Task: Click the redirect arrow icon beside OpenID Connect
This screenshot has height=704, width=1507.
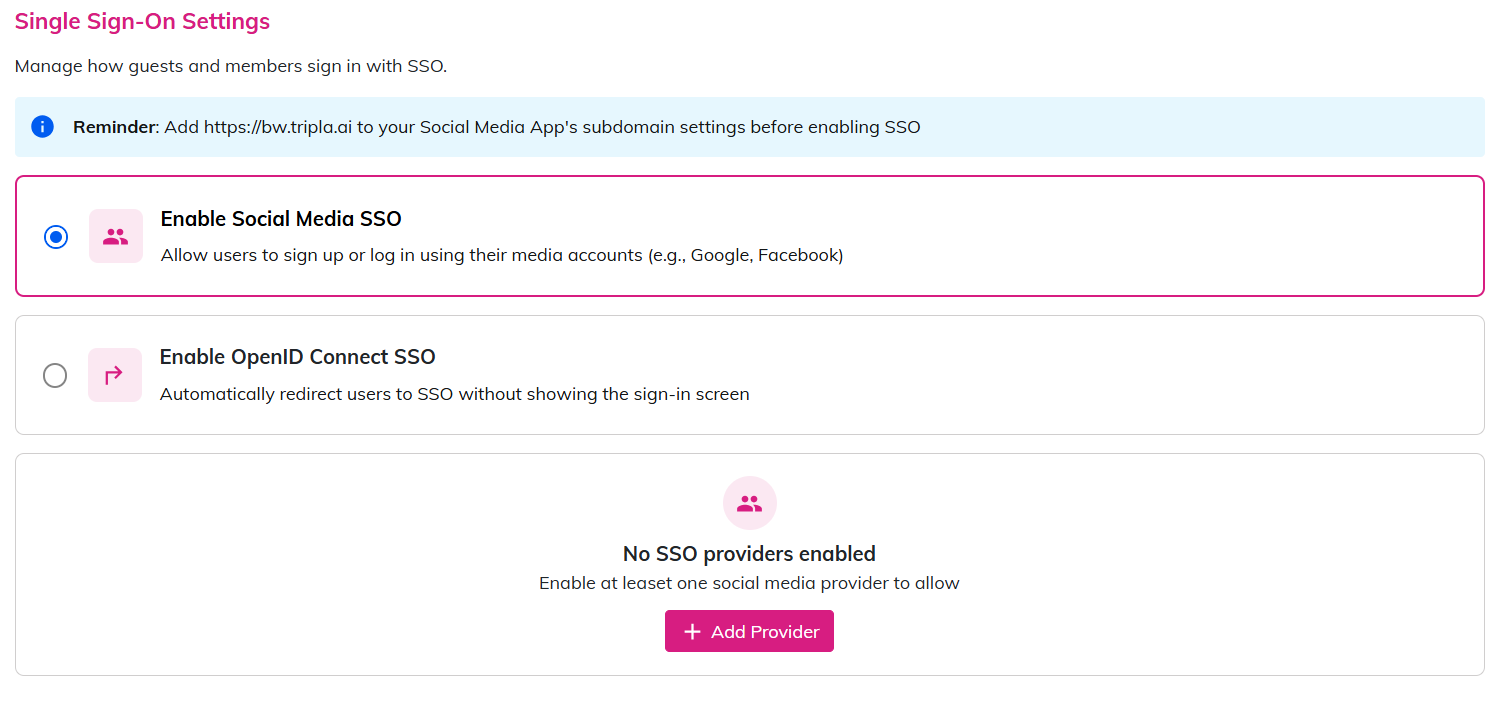Action: click(x=115, y=375)
